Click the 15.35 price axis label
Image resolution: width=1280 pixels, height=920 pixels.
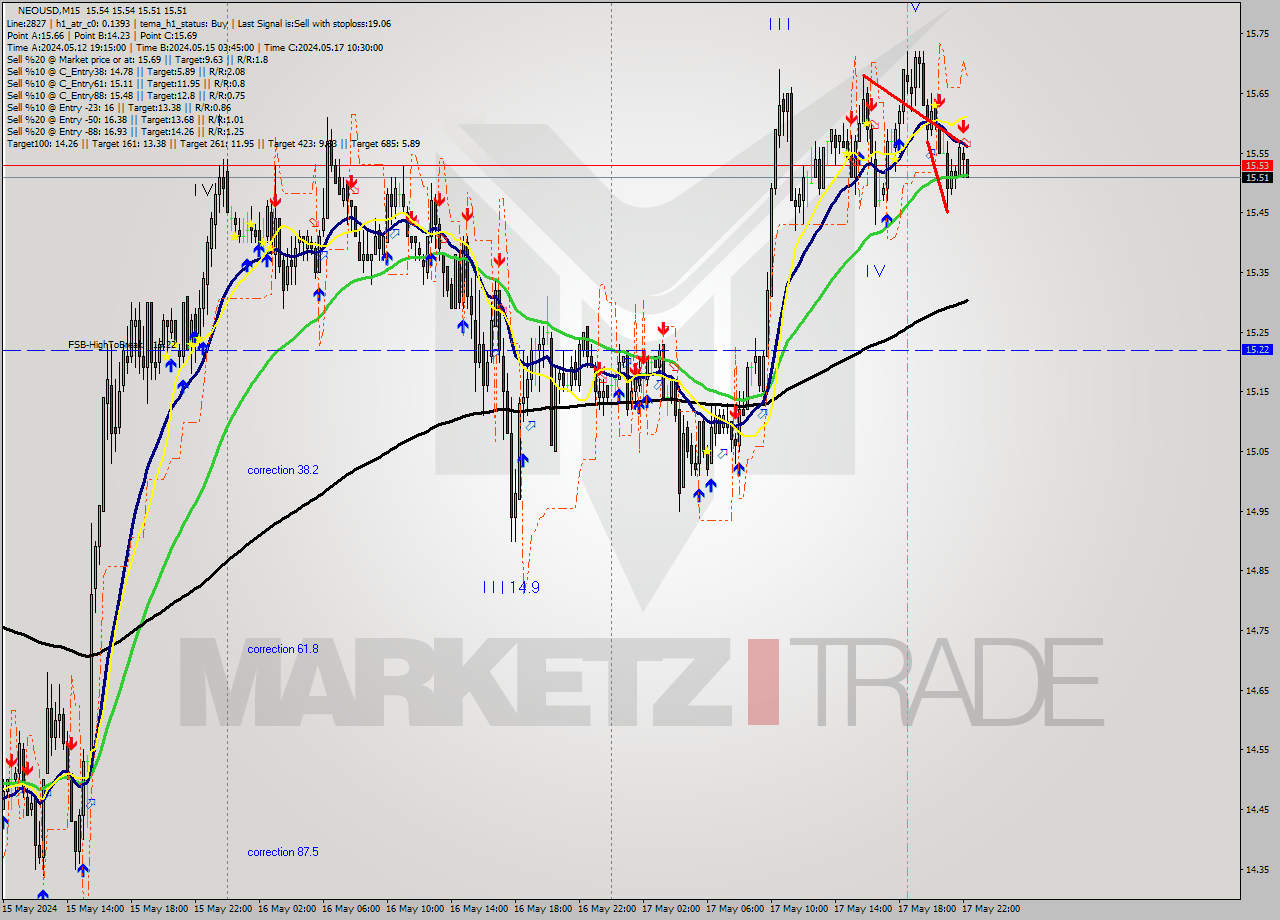[1257, 272]
